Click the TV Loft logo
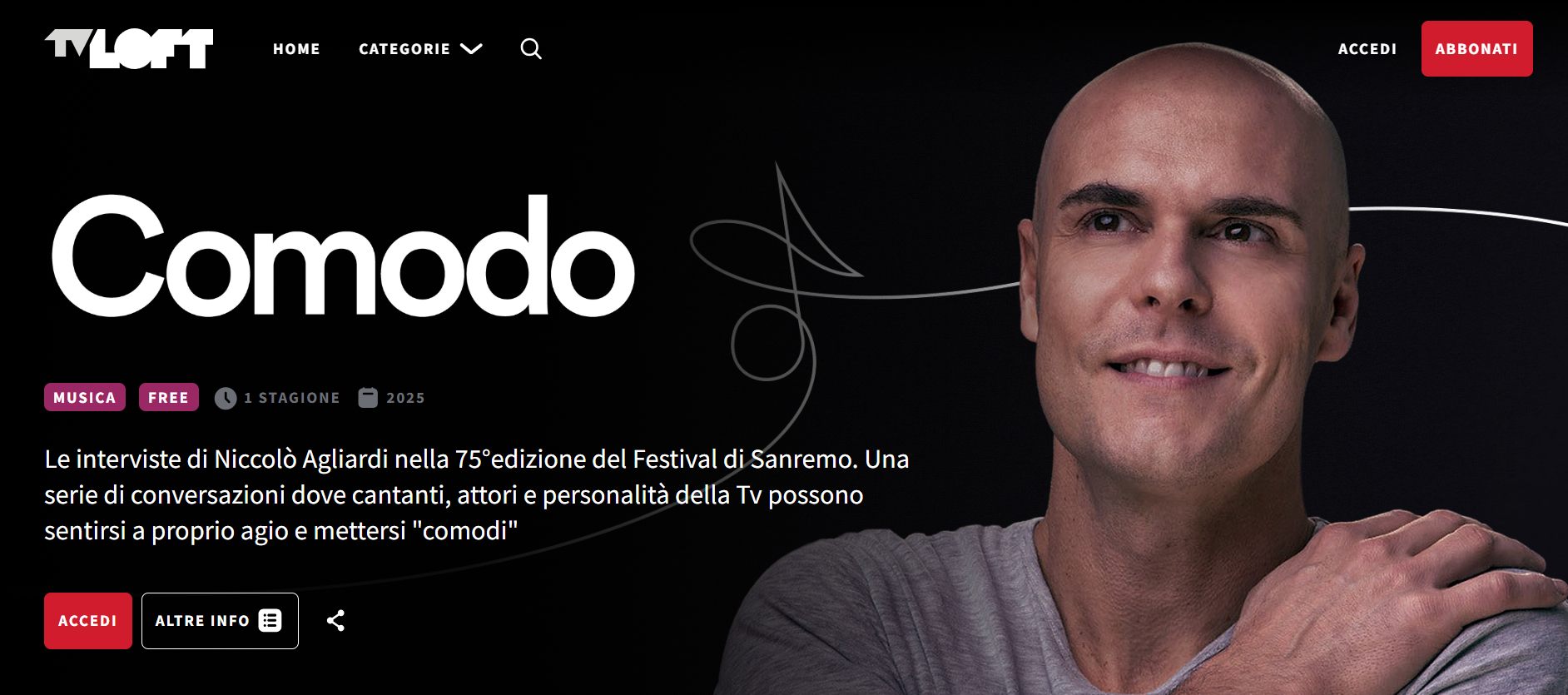Screen dimensions: 1568x695 click(x=129, y=48)
